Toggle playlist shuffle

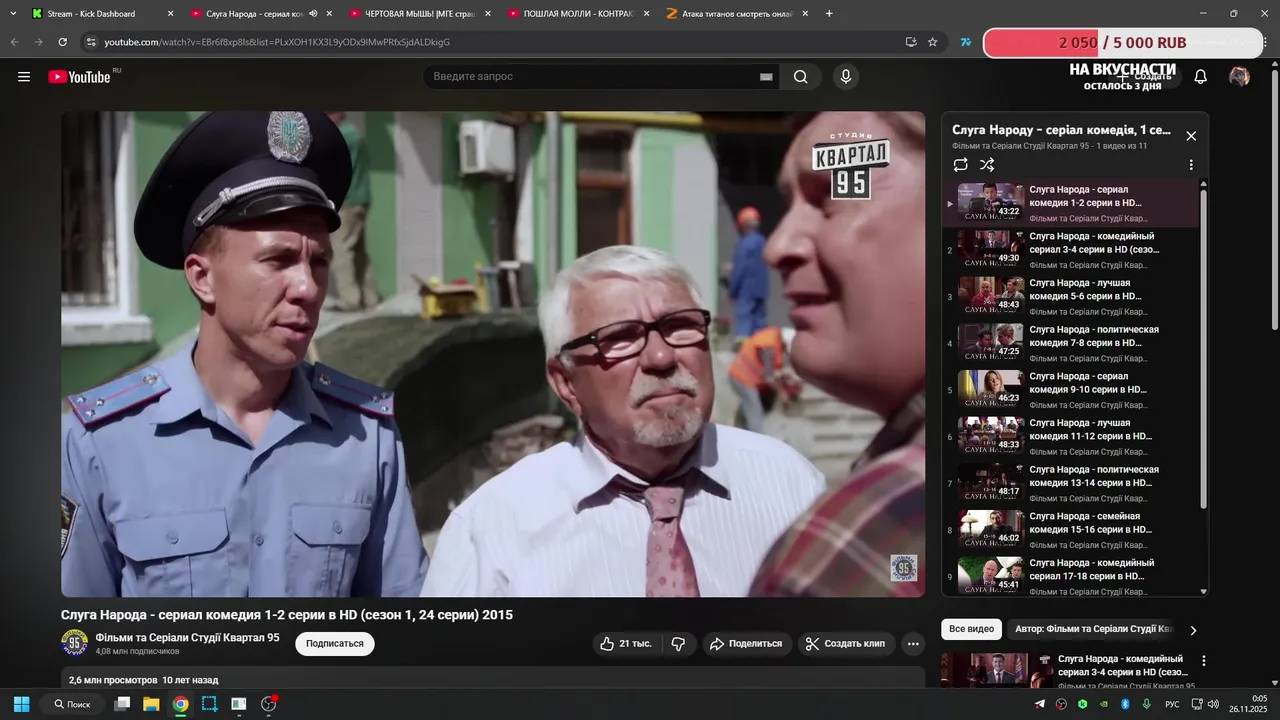987,165
